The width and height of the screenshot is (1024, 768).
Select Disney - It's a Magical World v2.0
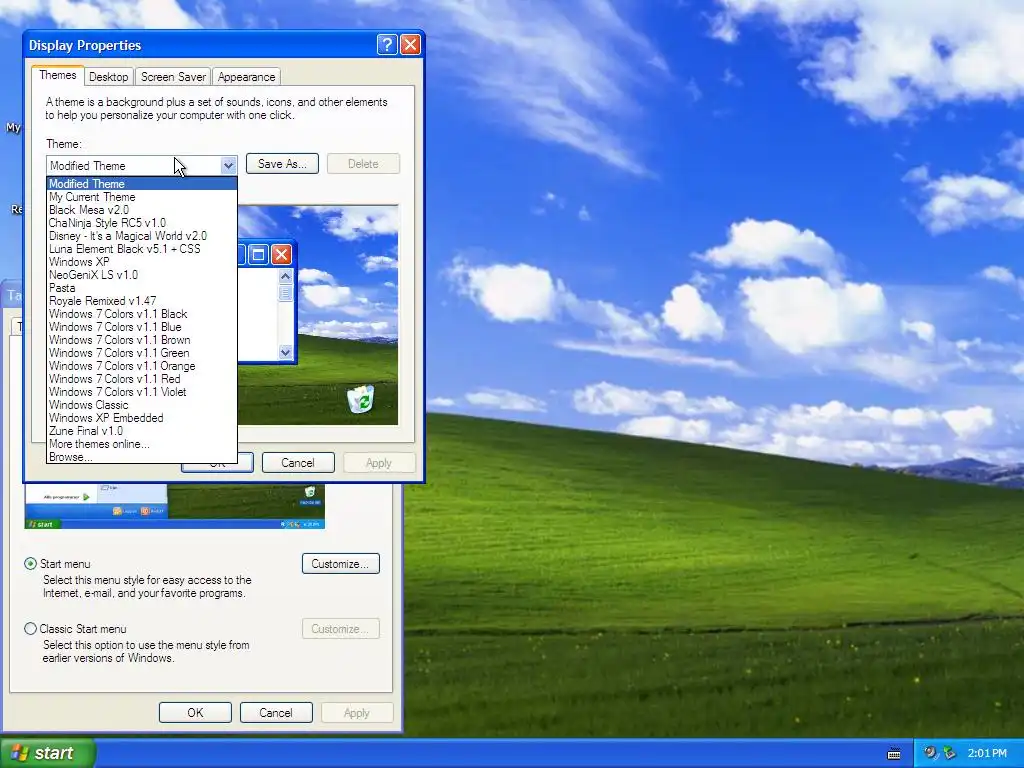[x=142, y=236]
